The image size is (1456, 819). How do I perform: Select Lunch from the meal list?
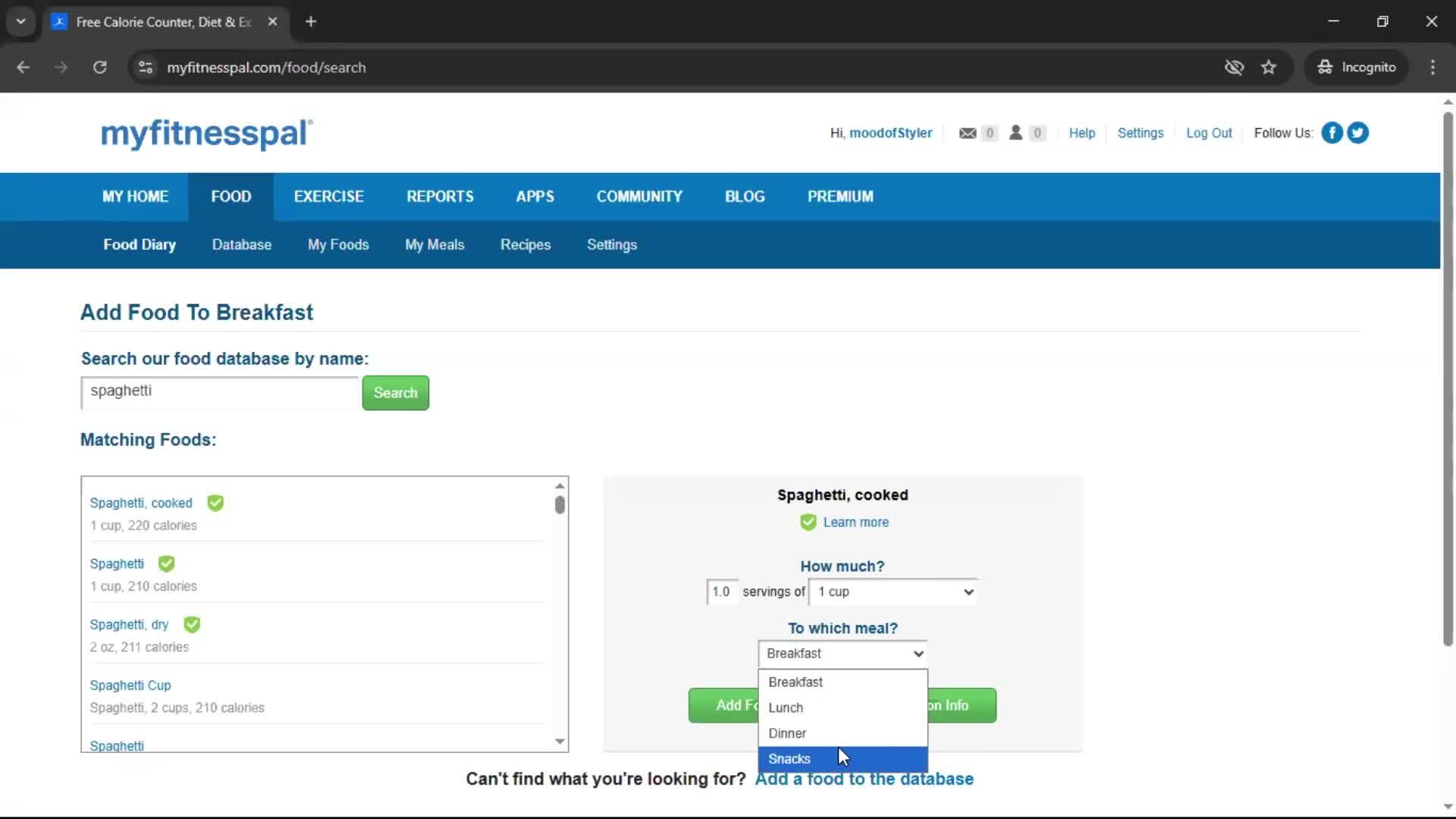(843, 708)
